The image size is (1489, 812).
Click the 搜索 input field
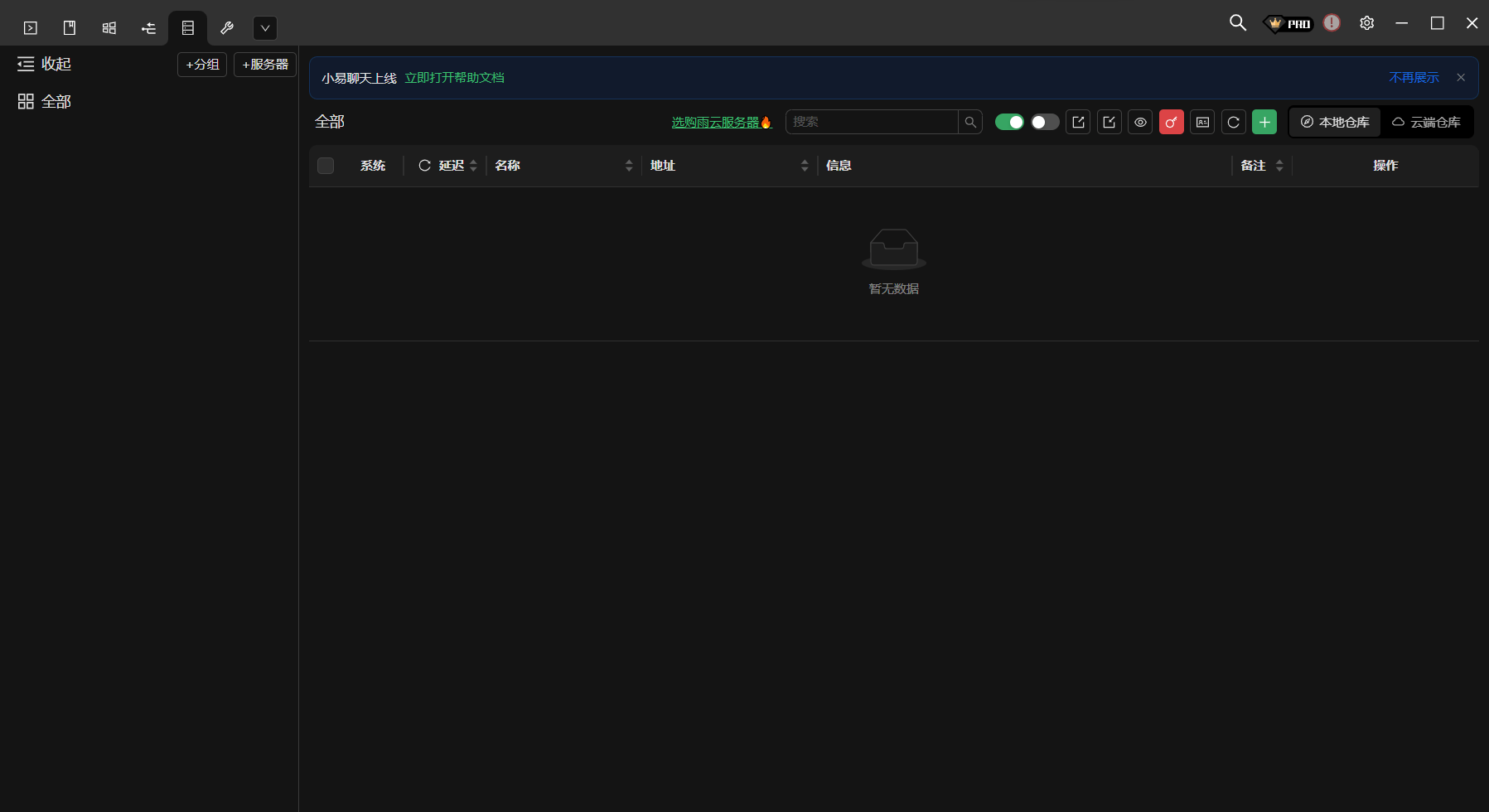tap(871, 123)
